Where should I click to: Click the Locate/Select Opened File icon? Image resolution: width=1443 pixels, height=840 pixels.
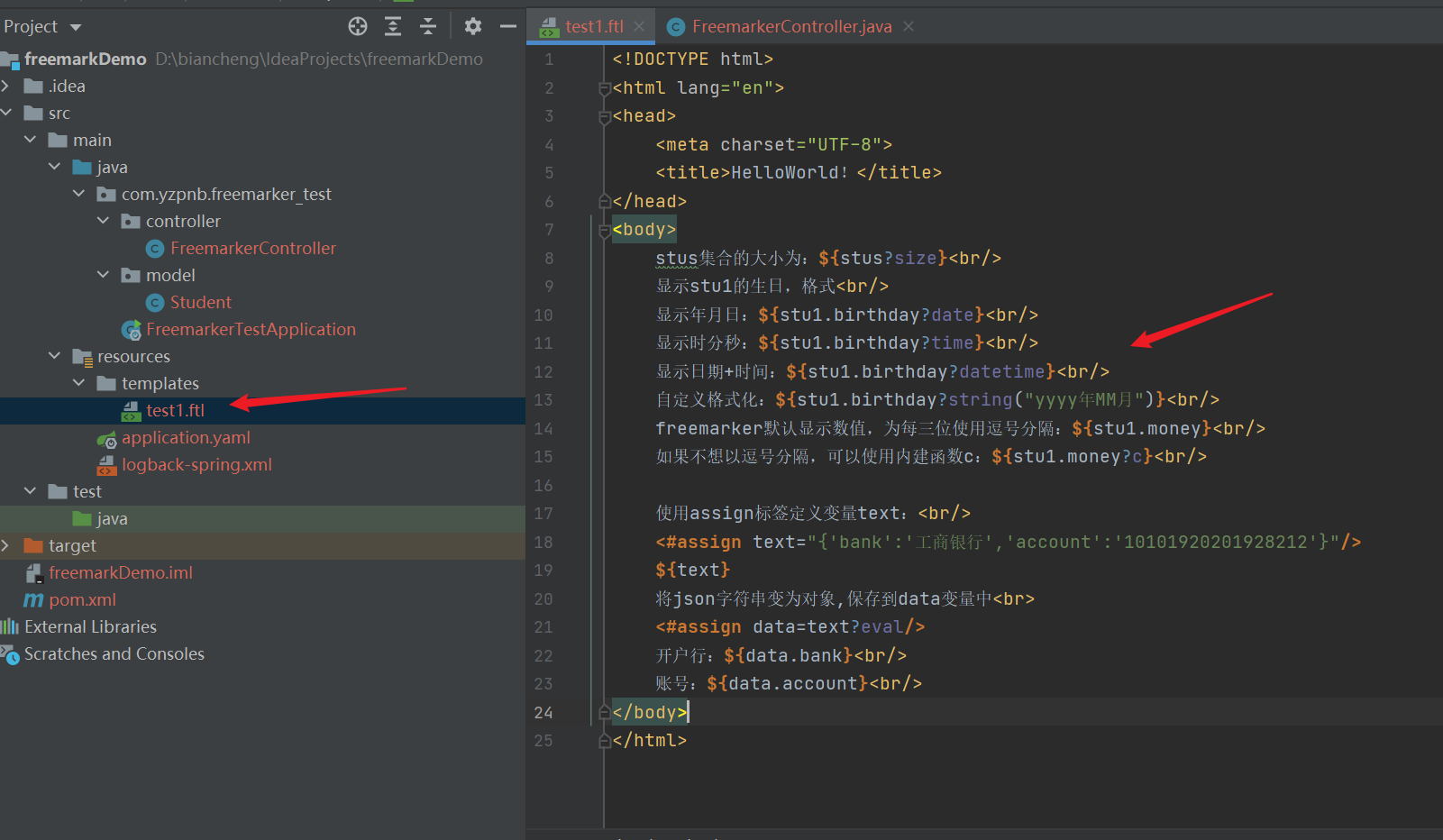click(x=358, y=26)
